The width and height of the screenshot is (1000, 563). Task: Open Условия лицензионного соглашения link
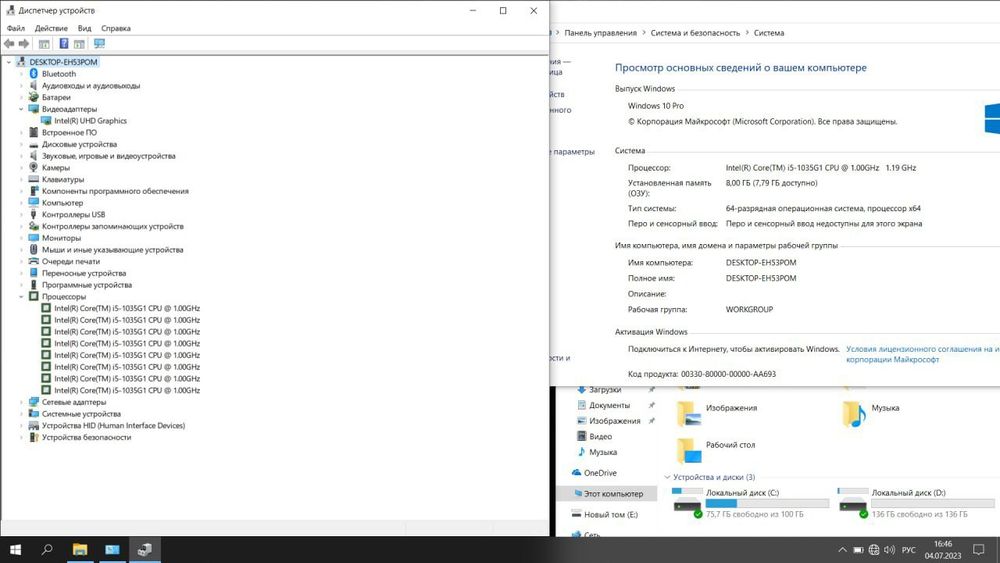point(922,354)
